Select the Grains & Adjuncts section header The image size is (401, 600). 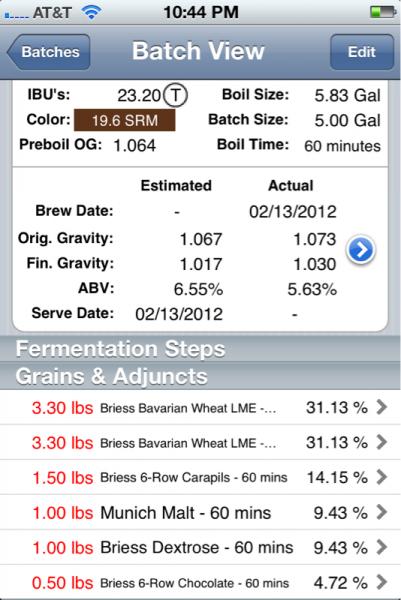pos(200,376)
